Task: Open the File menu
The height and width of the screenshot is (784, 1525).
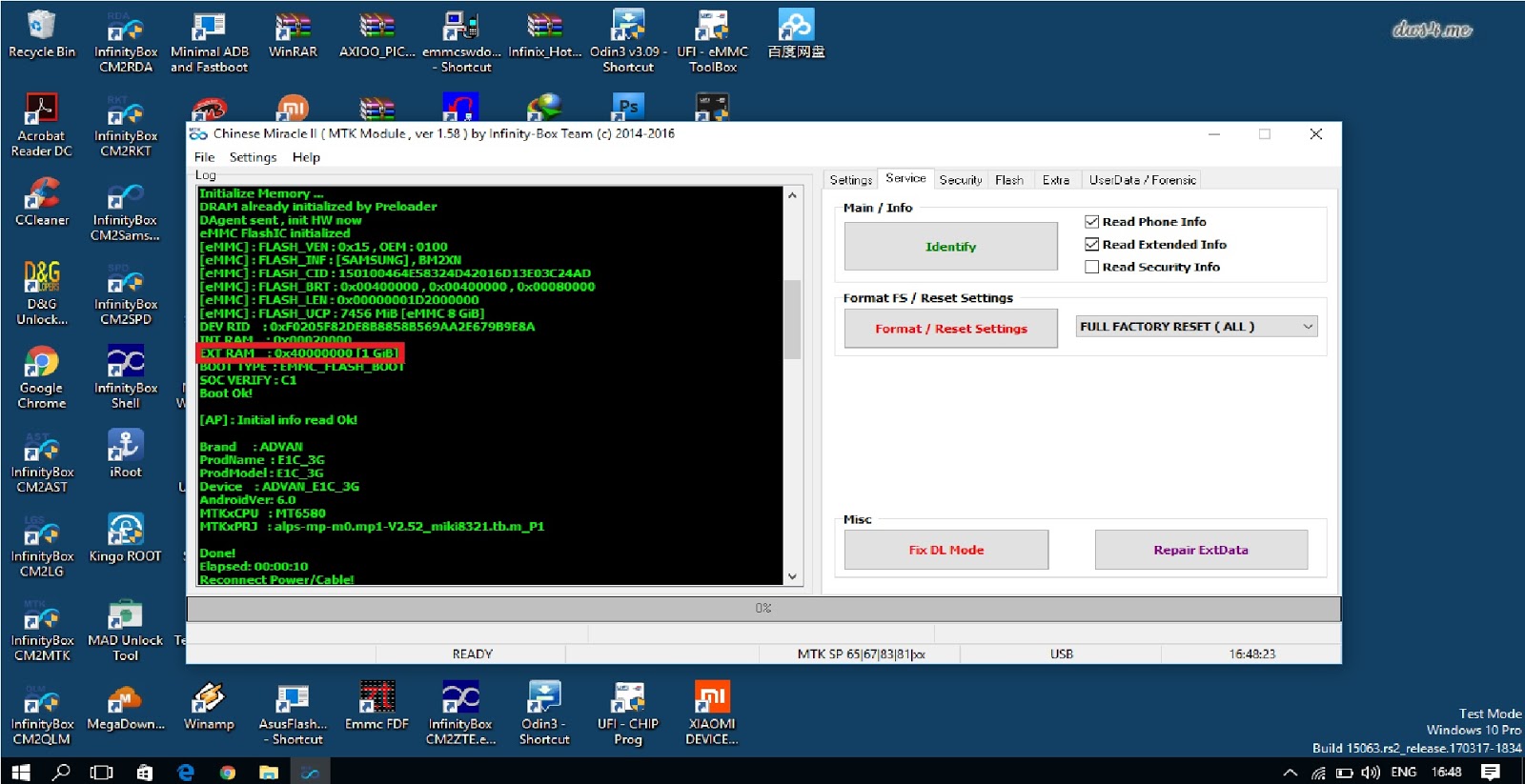Action: click(x=204, y=157)
